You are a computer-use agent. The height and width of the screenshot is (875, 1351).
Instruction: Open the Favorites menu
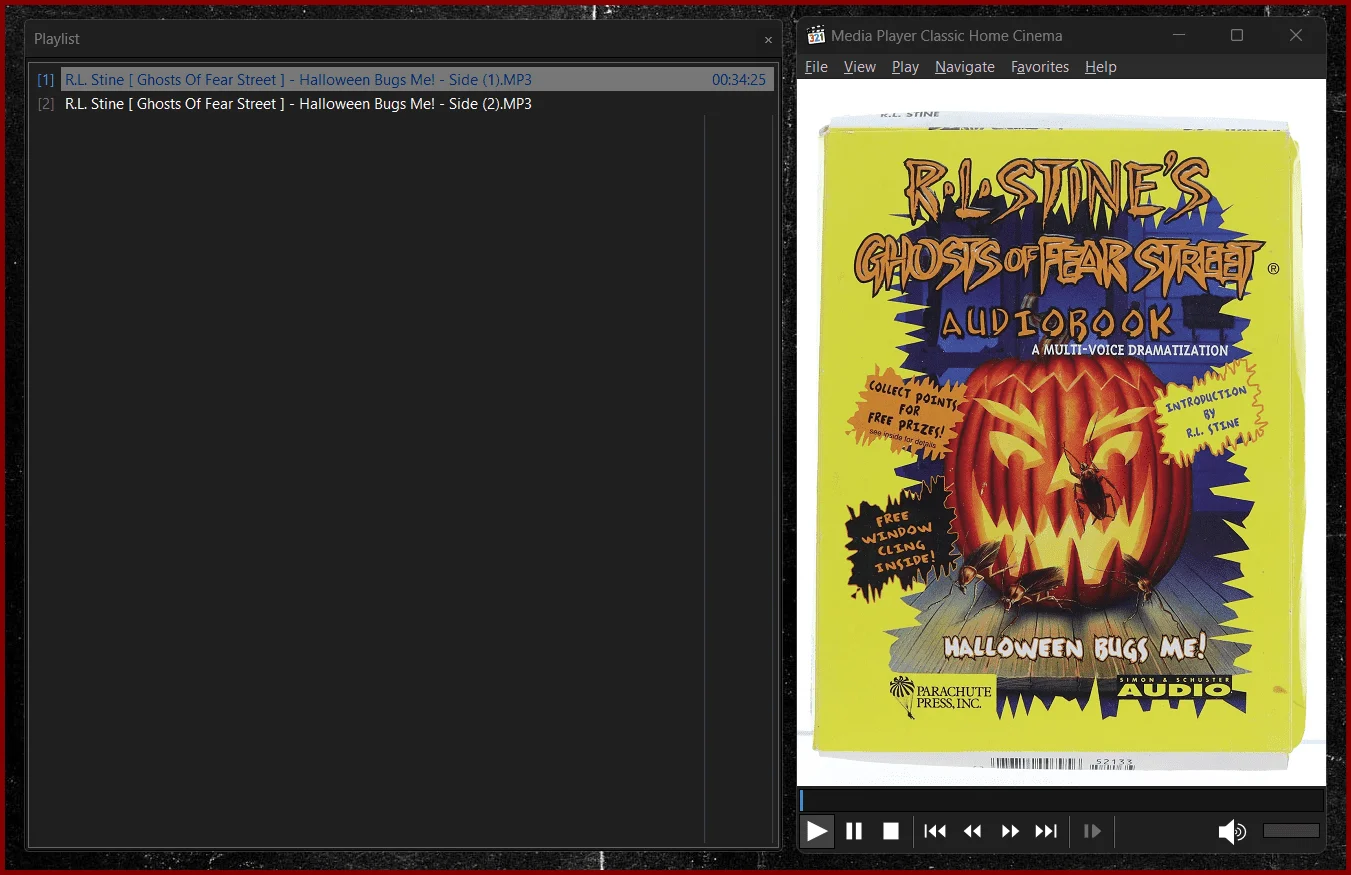1040,67
